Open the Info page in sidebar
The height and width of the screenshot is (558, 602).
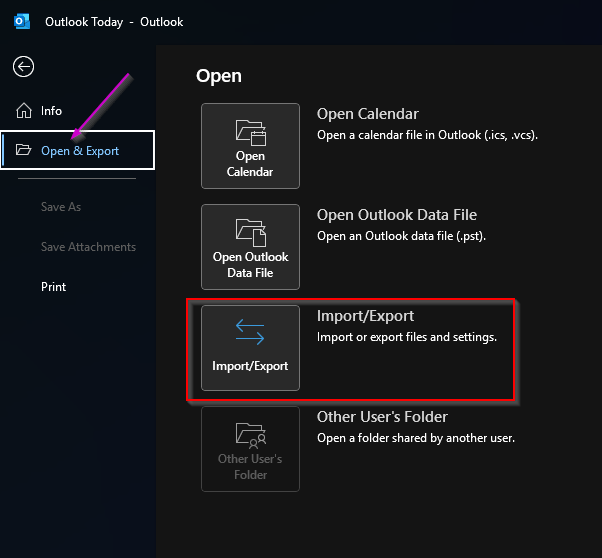point(51,111)
